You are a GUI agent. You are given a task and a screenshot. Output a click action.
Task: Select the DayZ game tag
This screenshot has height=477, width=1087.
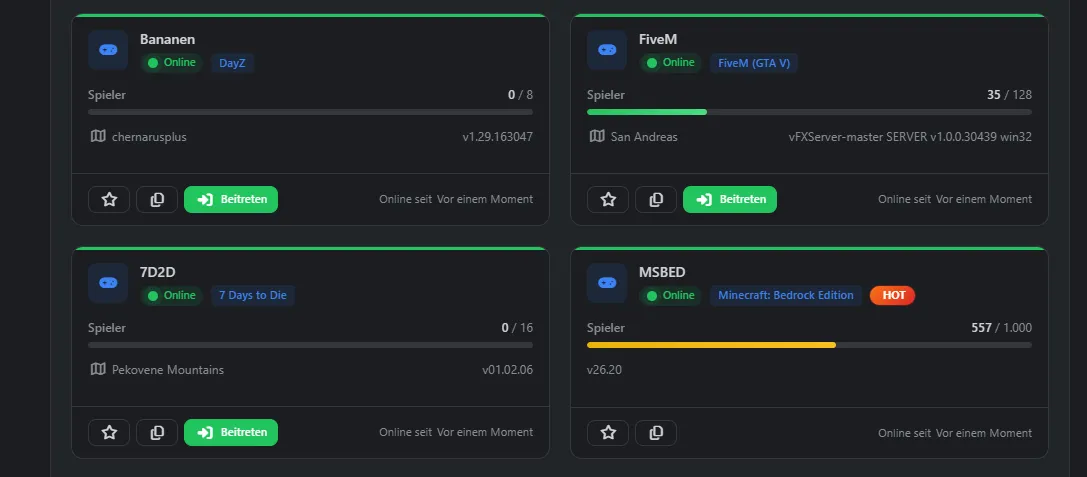(232, 63)
